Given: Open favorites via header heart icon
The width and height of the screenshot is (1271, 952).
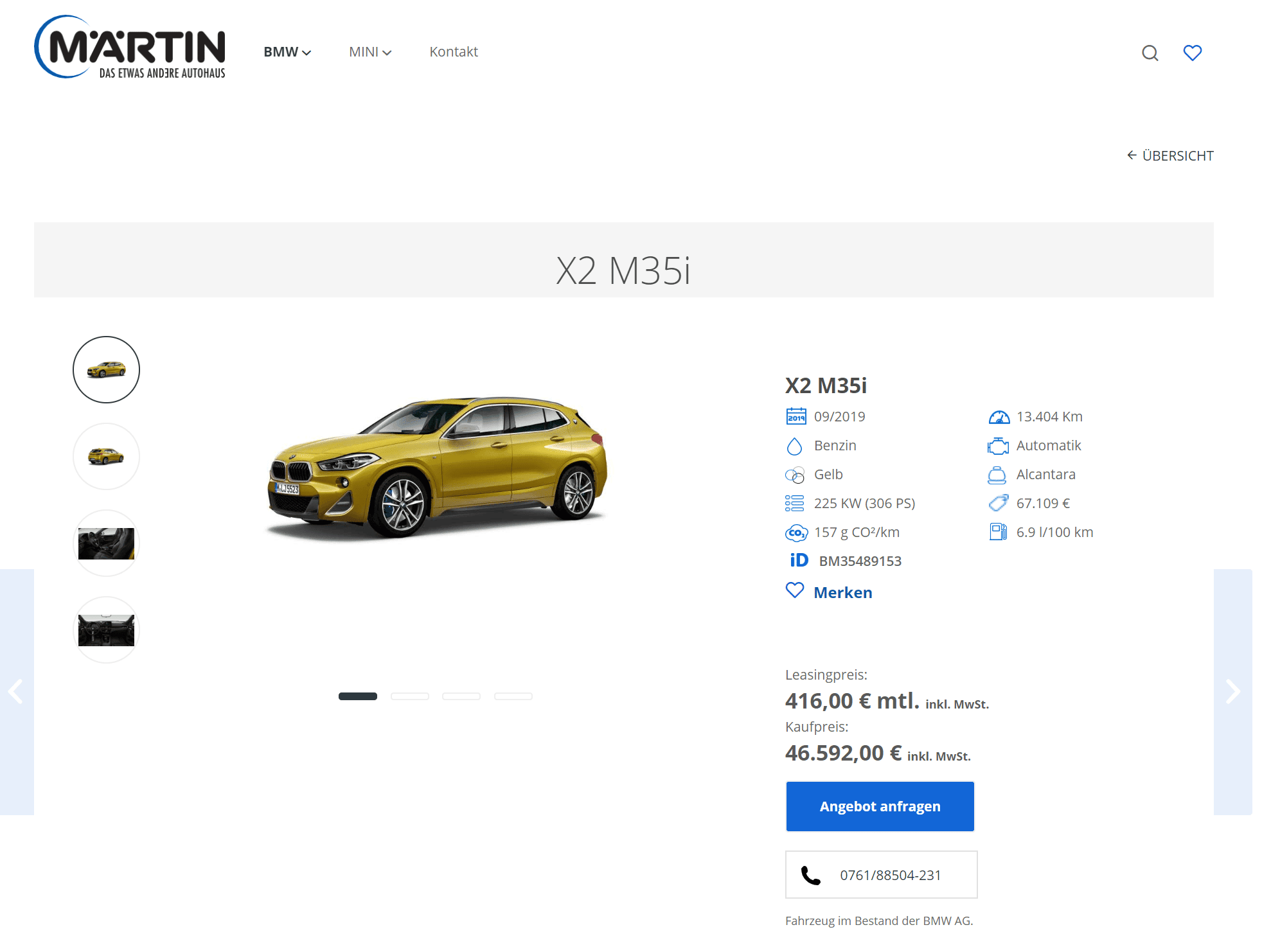Looking at the screenshot, I should pos(1192,53).
